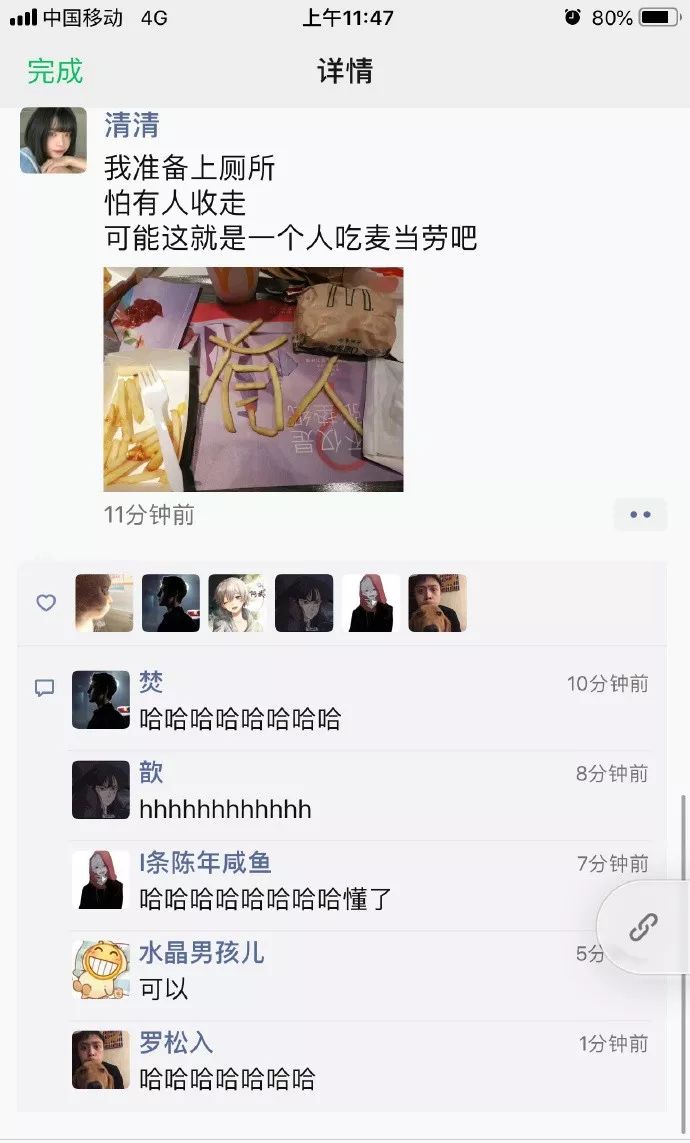
Task: Tap I条陈年咸鱼 username
Action: pyautogui.click(x=205, y=862)
